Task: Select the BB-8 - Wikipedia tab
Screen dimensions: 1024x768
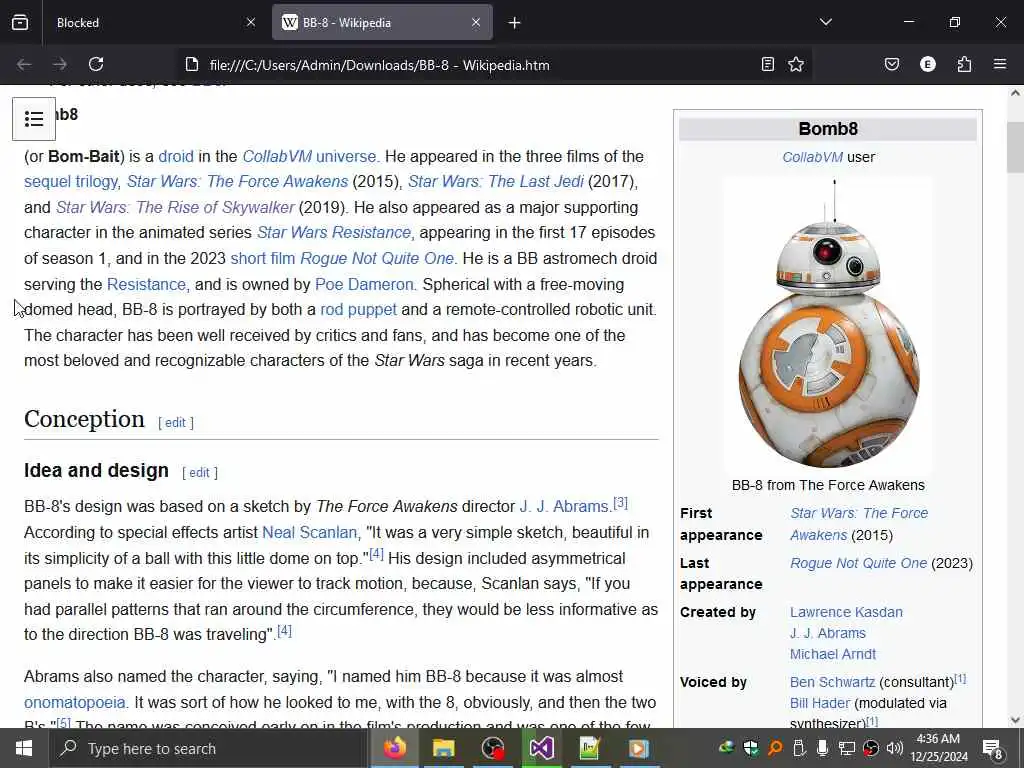Action: [382, 22]
